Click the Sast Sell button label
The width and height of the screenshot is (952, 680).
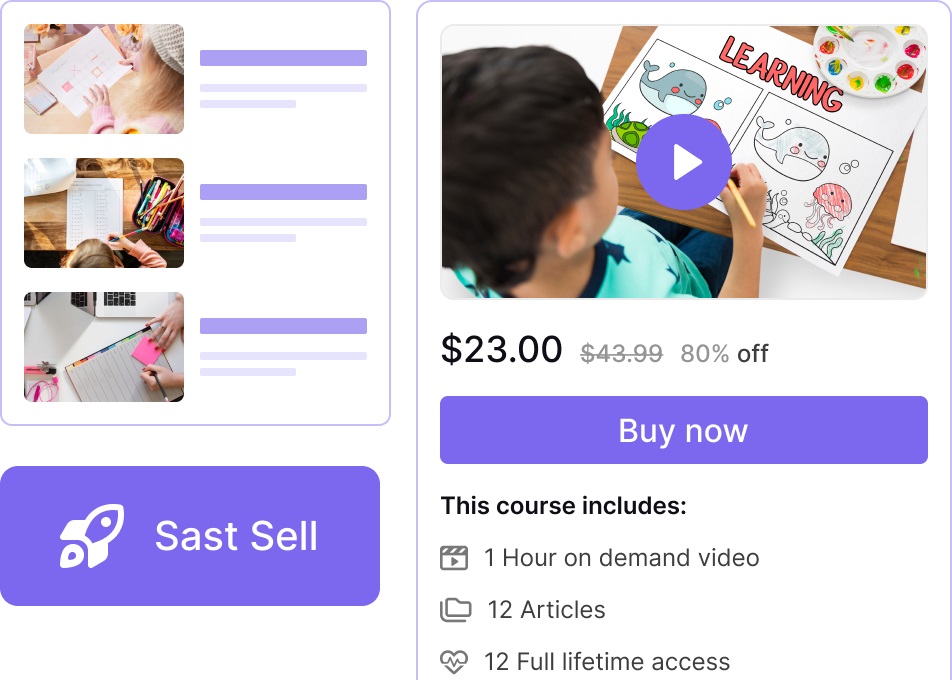tap(236, 536)
